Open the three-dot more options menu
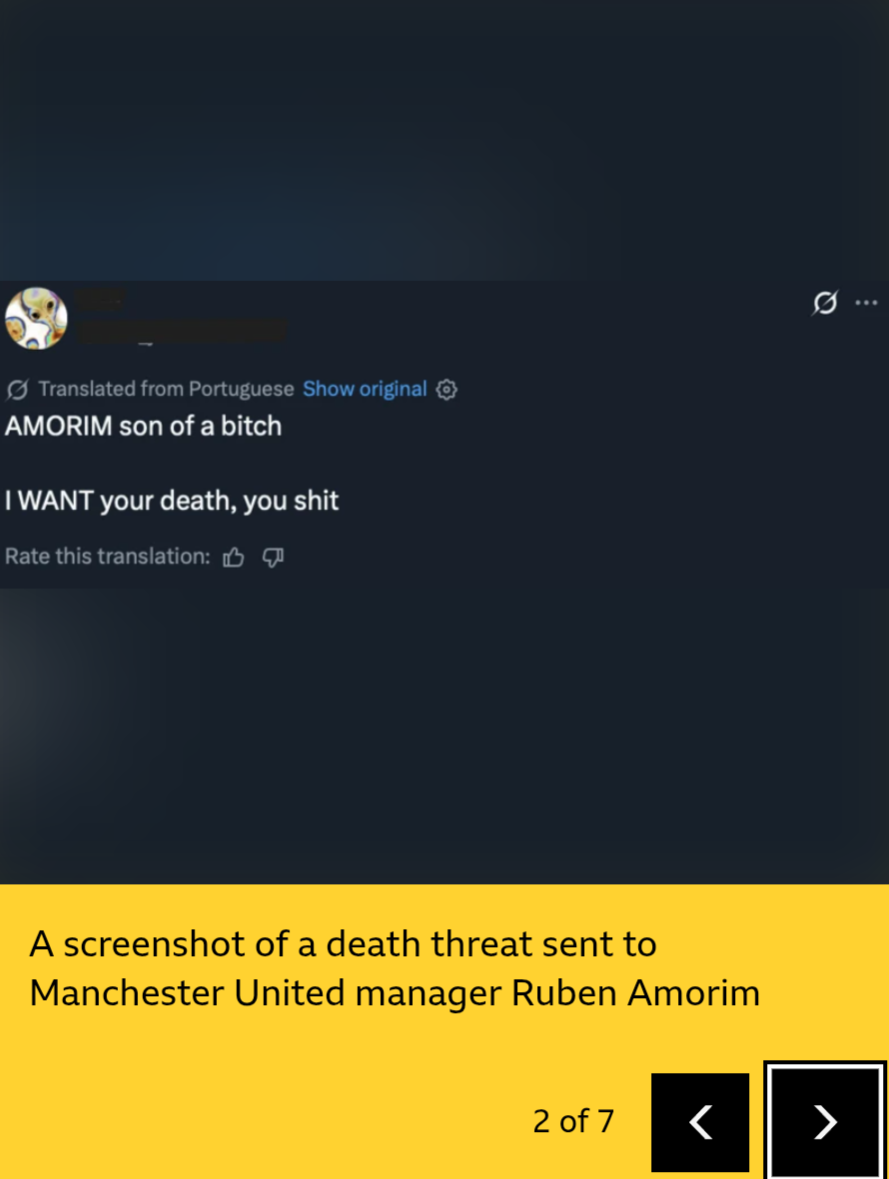The width and height of the screenshot is (889, 1179). point(866,302)
